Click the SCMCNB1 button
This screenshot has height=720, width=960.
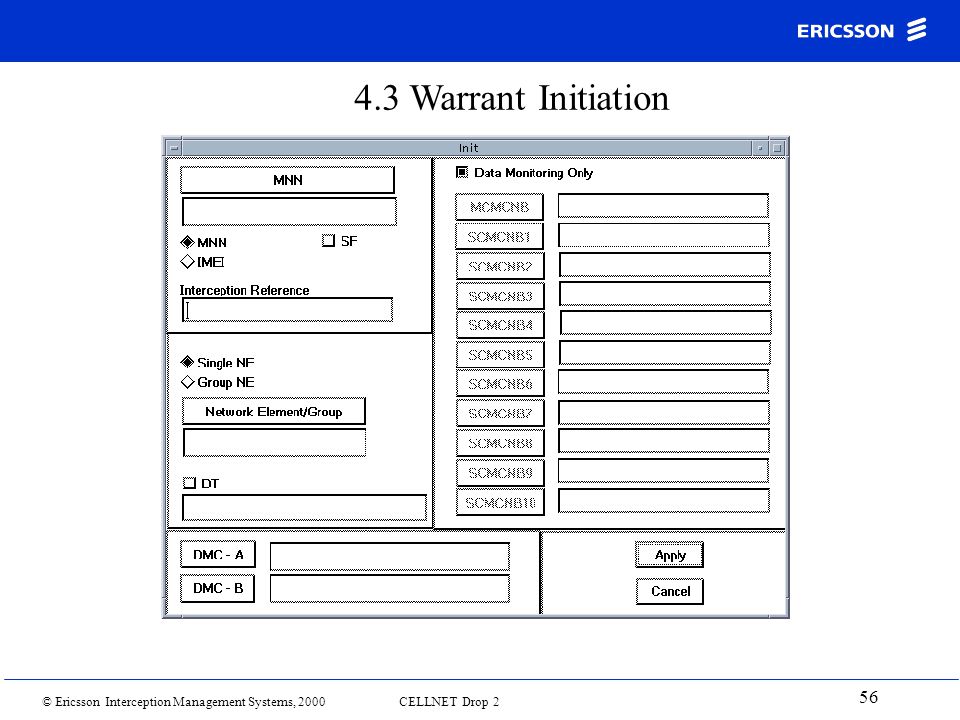point(500,237)
